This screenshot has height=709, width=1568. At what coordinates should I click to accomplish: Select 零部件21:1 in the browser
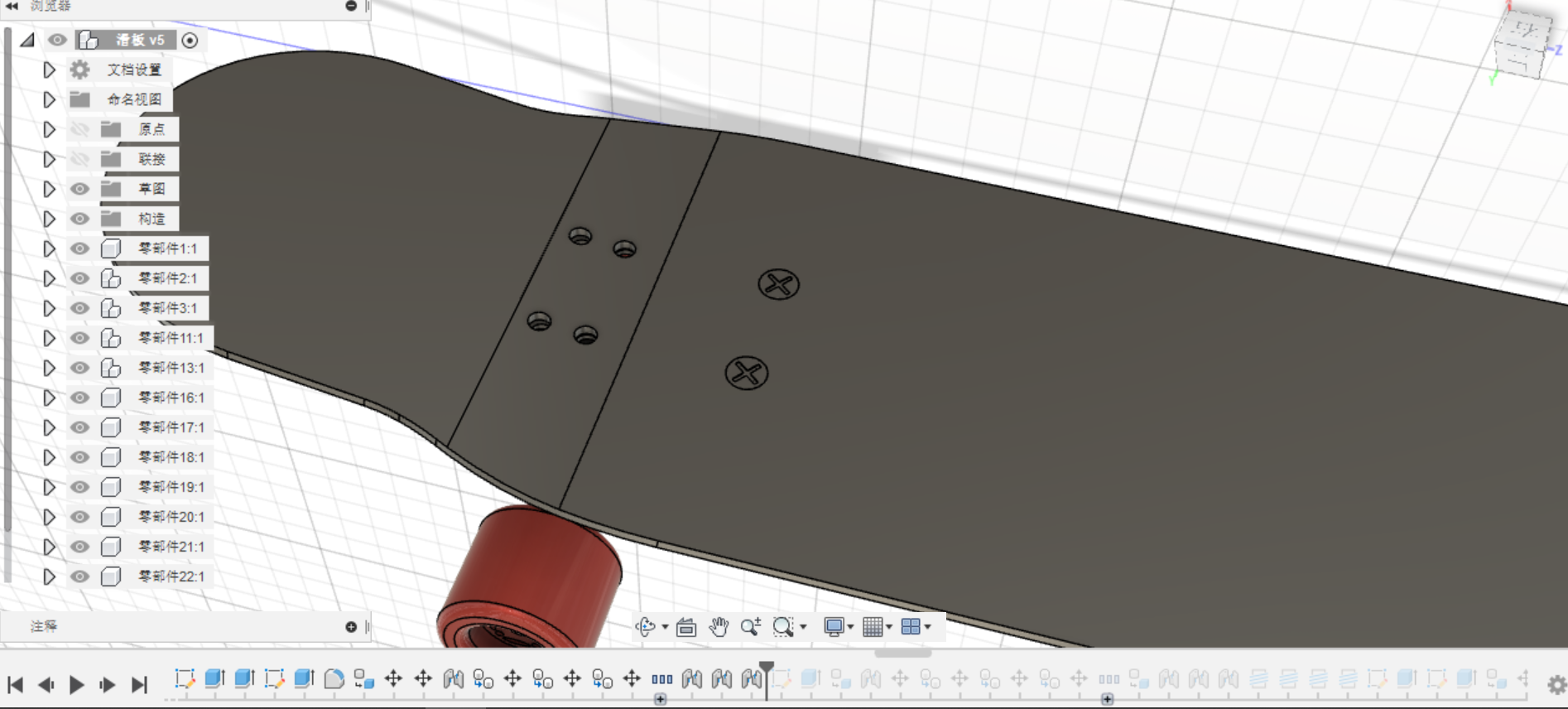171,547
